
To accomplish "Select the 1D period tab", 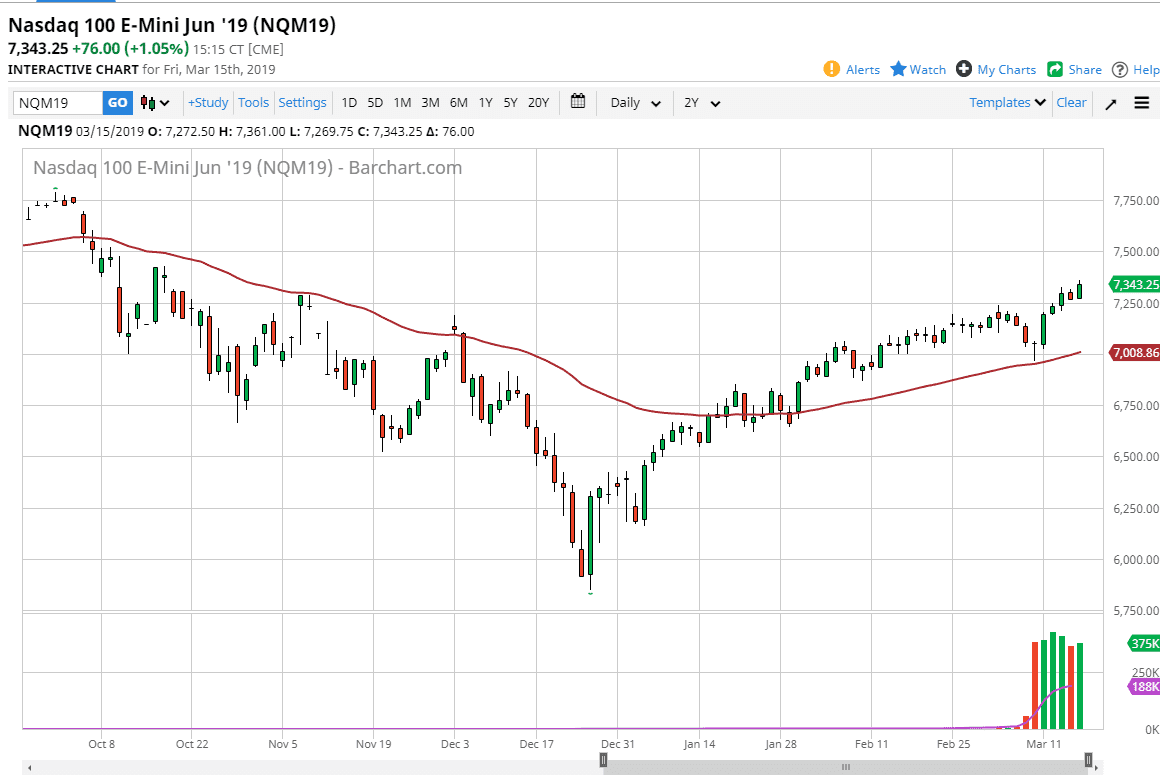I will tap(349, 102).
